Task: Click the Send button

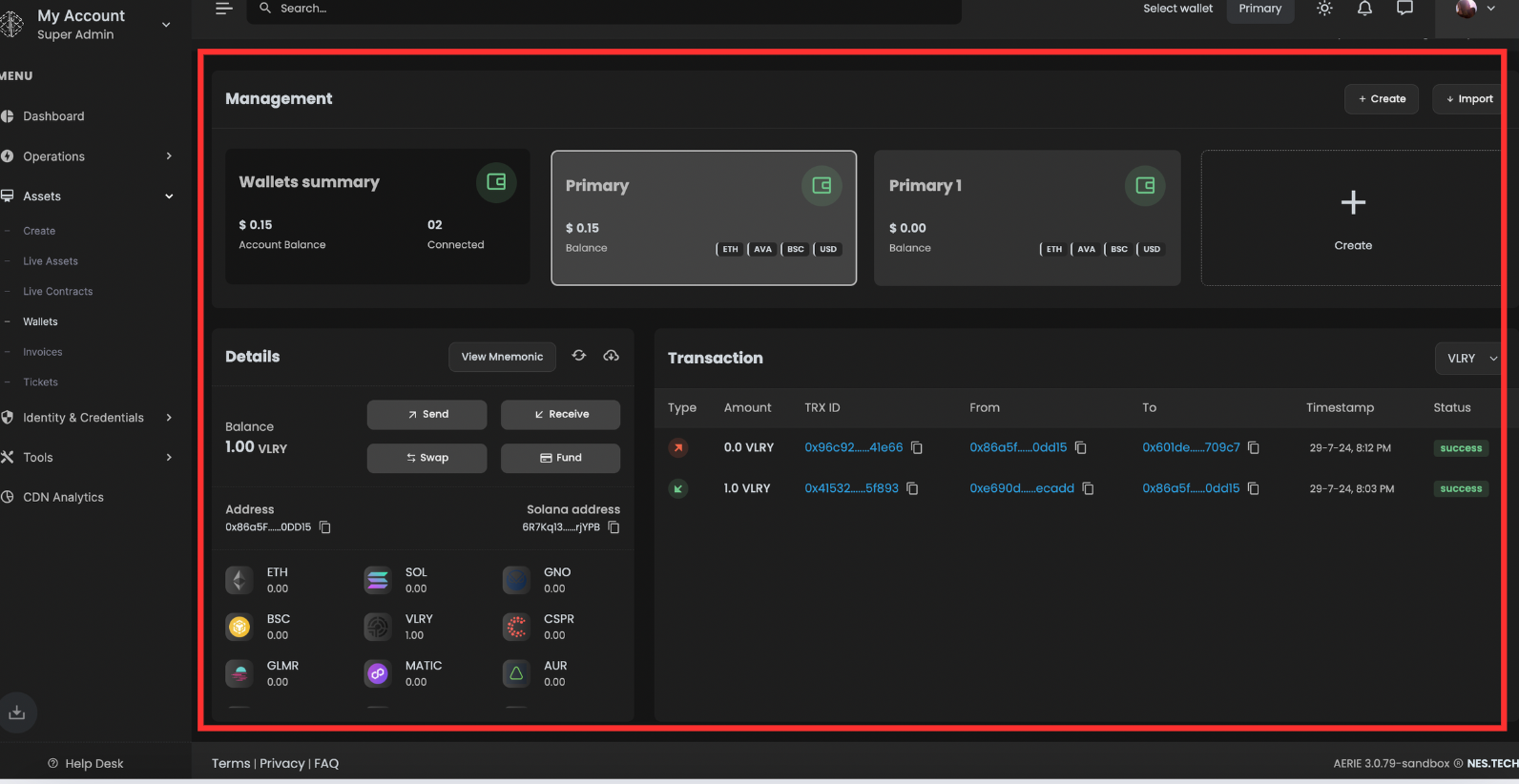Action: [427, 414]
